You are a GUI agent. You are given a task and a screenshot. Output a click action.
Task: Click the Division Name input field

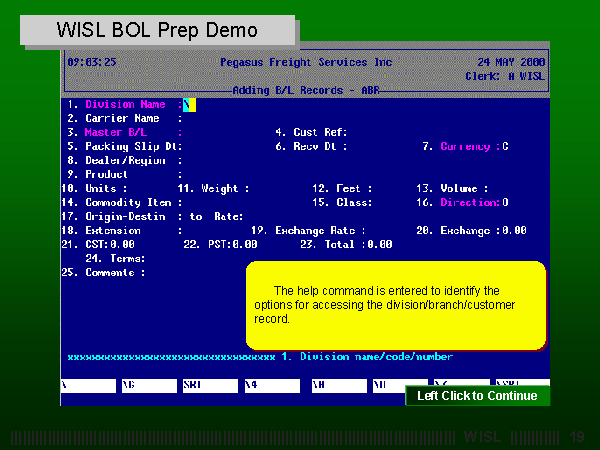pos(190,104)
